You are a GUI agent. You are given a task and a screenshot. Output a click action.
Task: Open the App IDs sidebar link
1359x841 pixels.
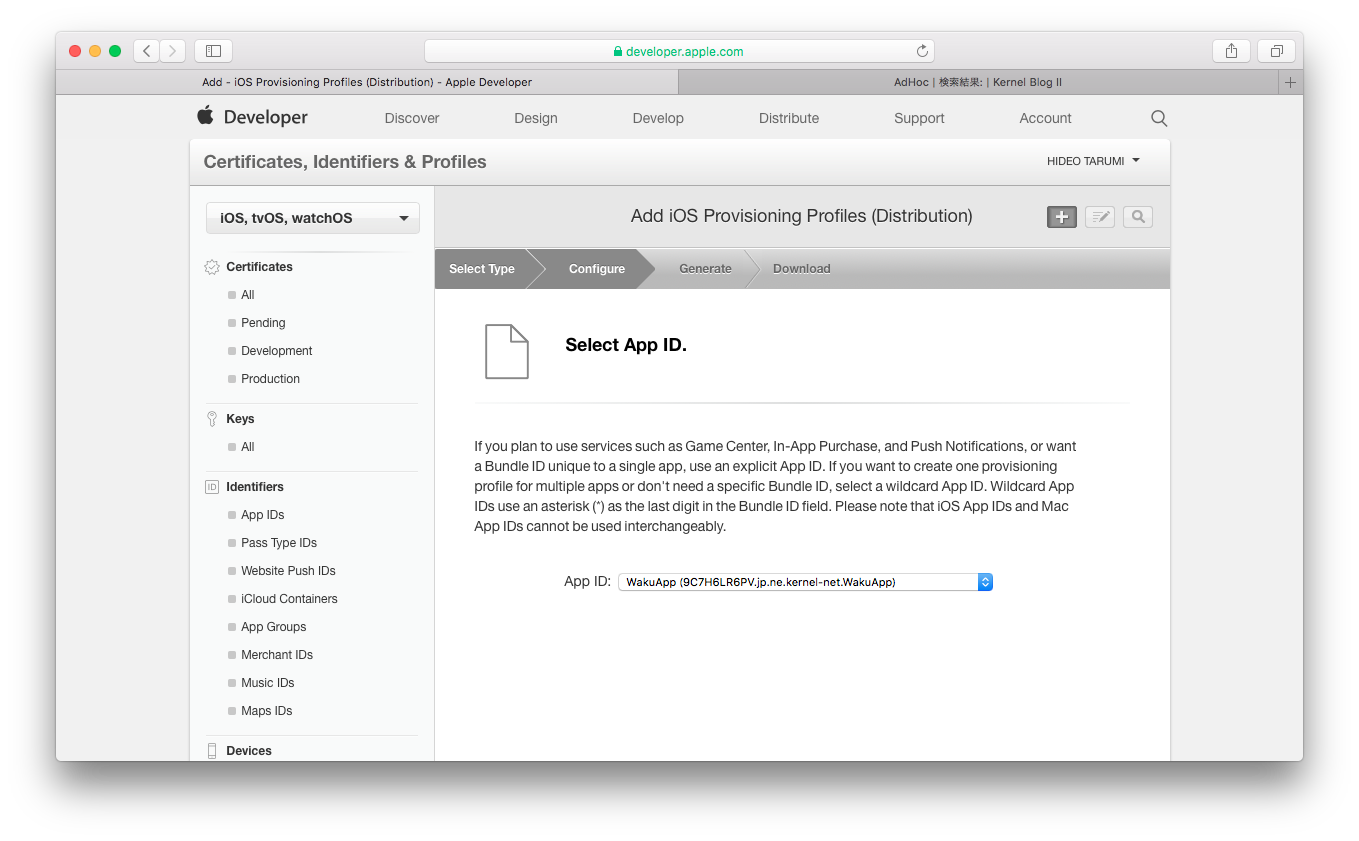coord(262,515)
